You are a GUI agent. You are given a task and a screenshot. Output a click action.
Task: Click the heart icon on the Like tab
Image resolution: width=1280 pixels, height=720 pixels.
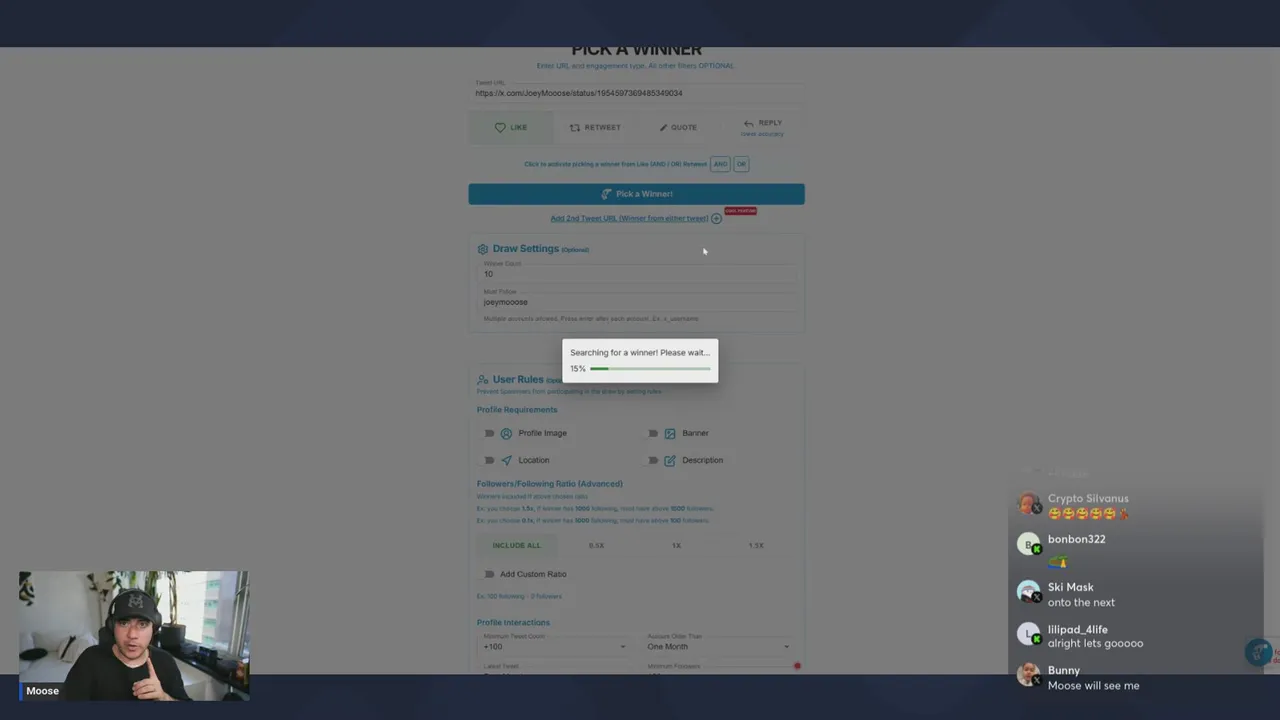click(500, 127)
